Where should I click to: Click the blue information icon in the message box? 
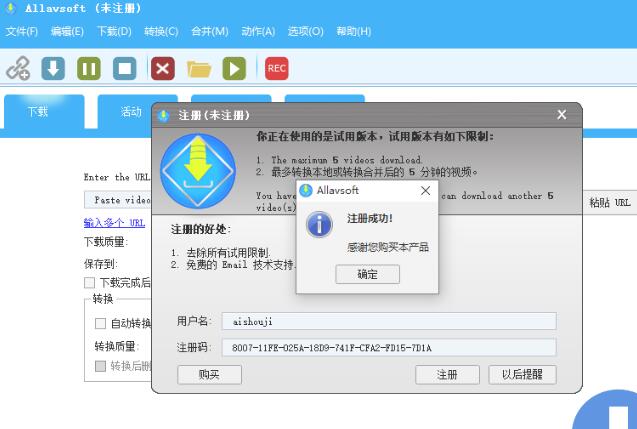point(319,224)
